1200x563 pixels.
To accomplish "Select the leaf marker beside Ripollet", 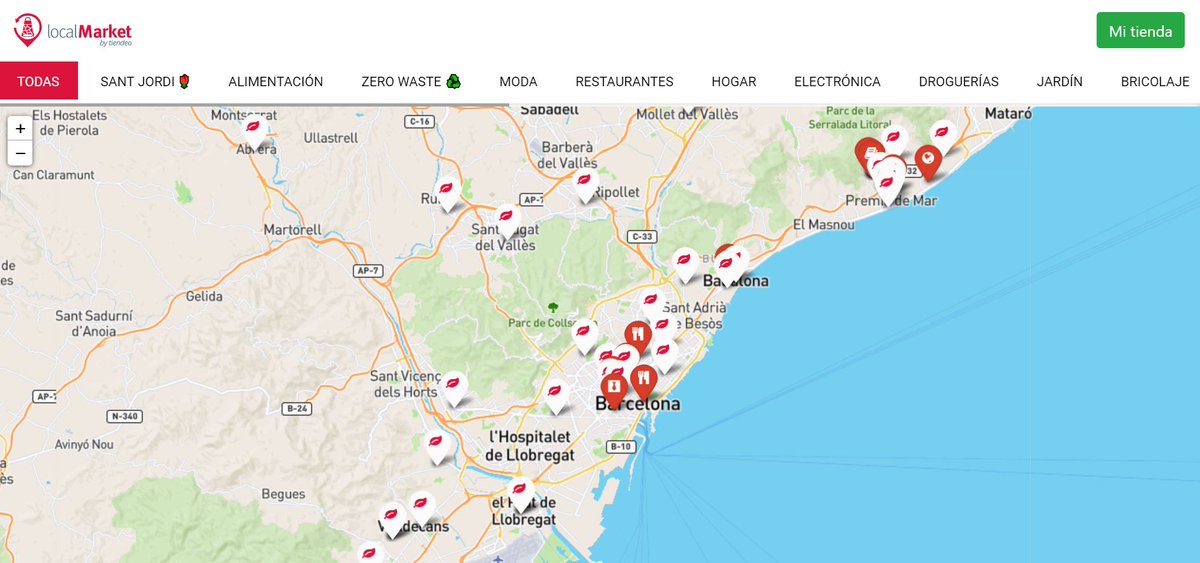I will (x=586, y=184).
